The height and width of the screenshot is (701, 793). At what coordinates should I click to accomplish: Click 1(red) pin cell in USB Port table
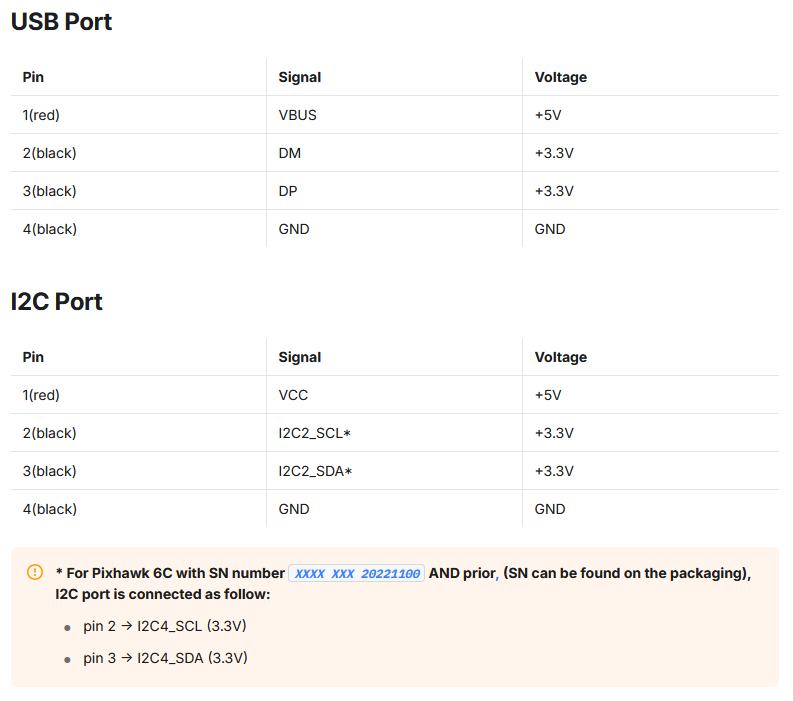[41, 115]
